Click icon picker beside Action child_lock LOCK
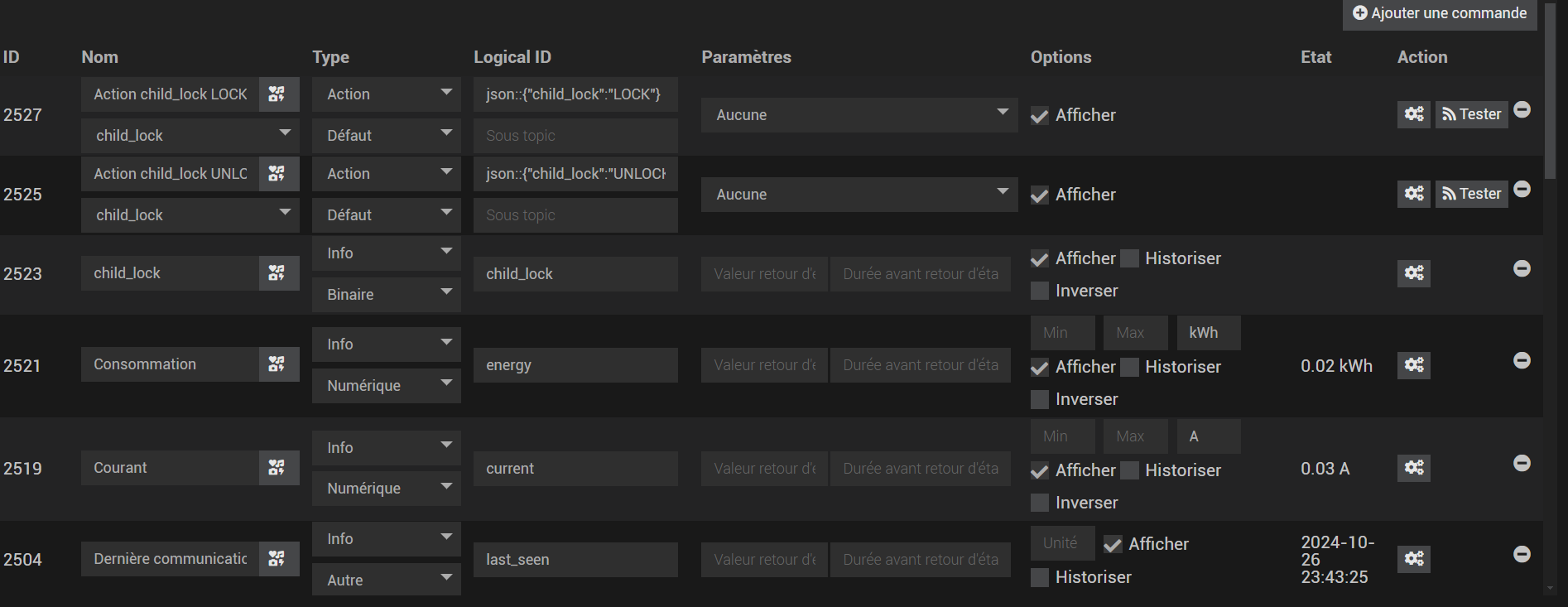1568x607 pixels. click(x=277, y=94)
